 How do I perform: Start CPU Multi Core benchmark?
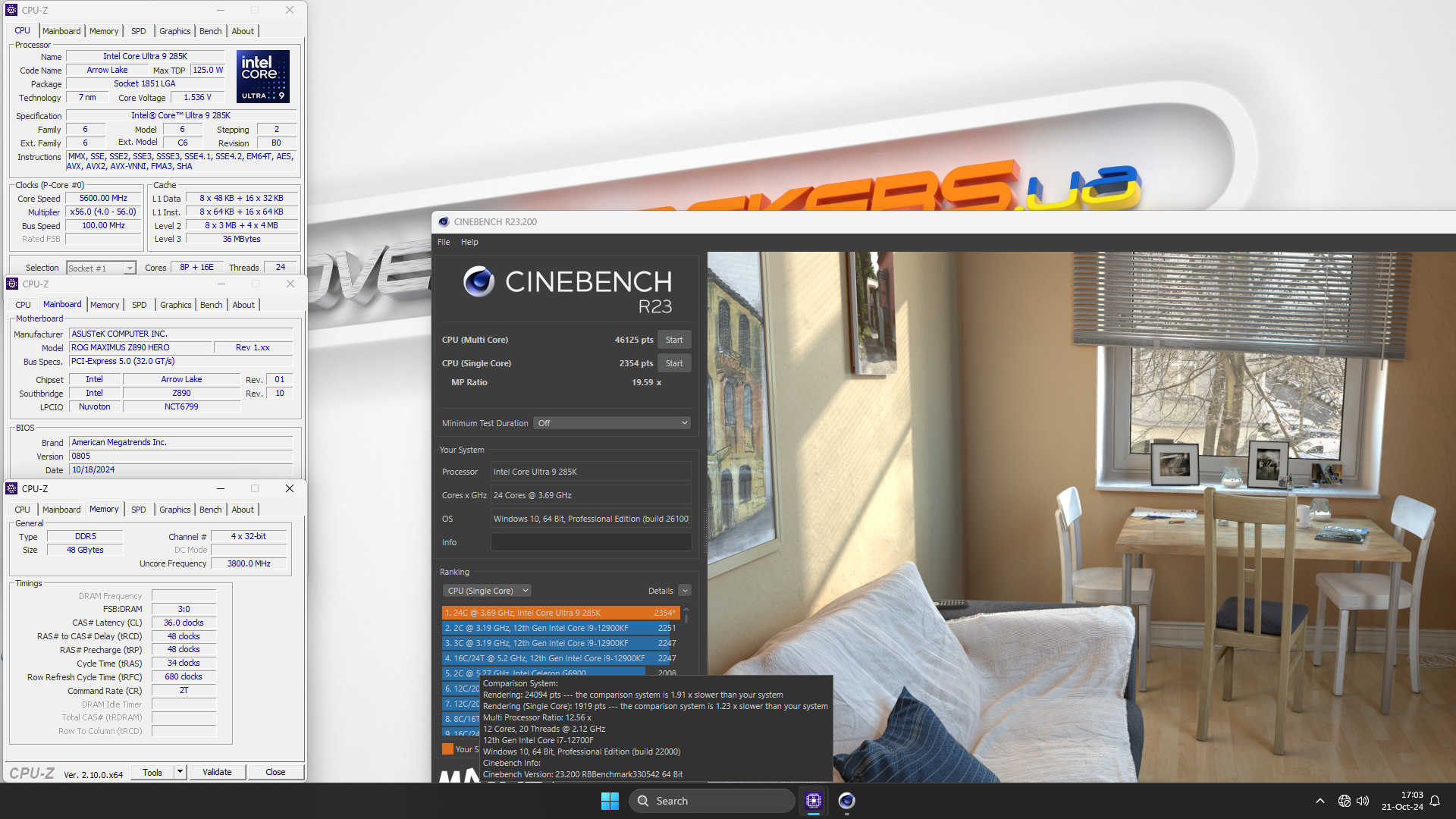674,340
